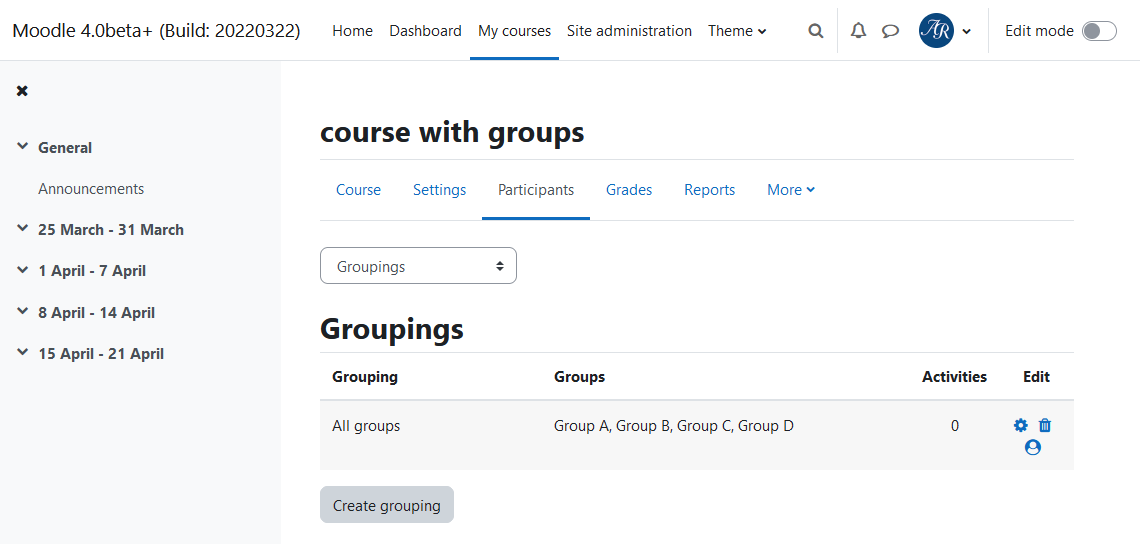Select My courses in top navigation
This screenshot has height=544, width=1140.
(514, 31)
